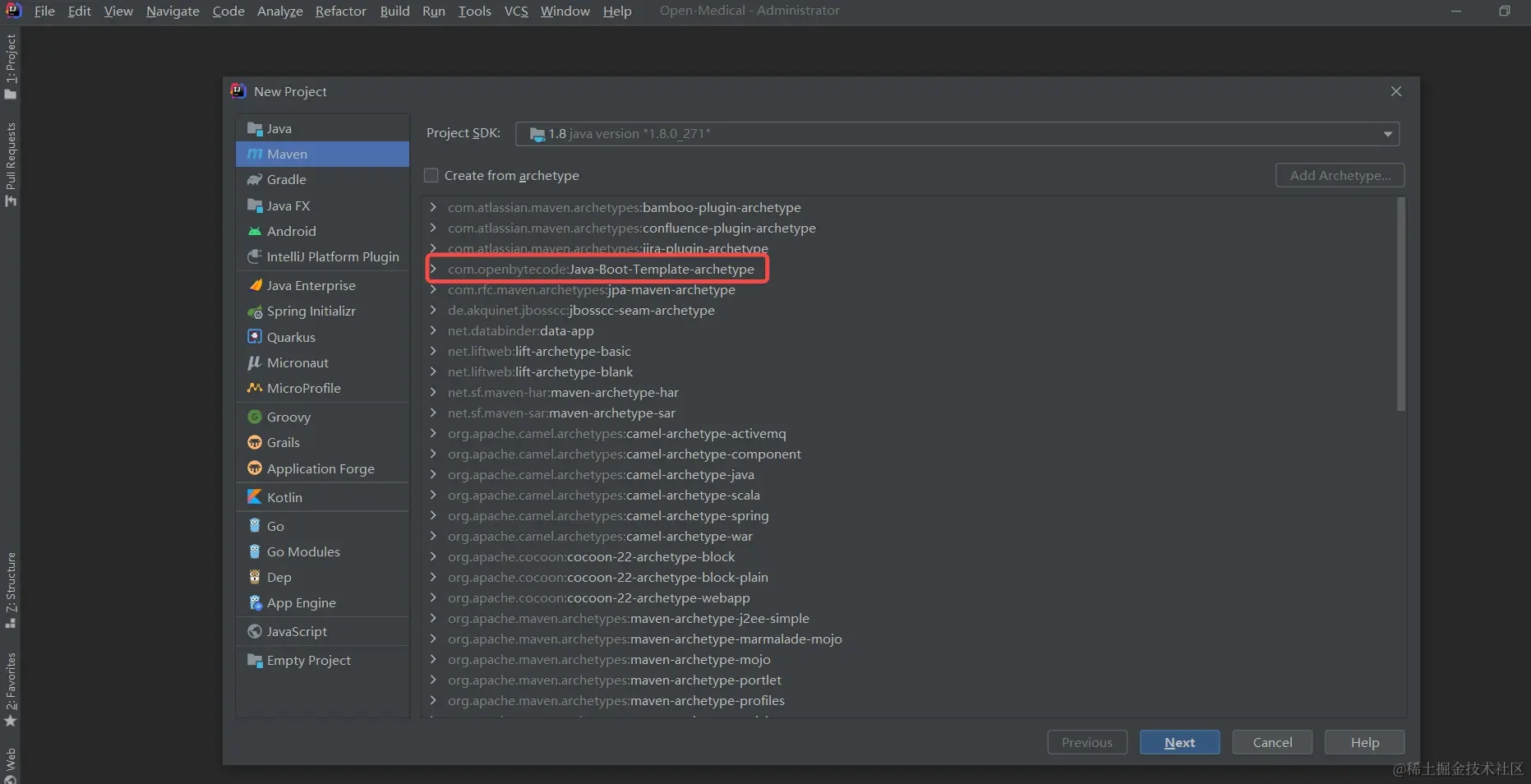1531x784 pixels.
Task: Open the Window menu
Action: click(x=565, y=11)
